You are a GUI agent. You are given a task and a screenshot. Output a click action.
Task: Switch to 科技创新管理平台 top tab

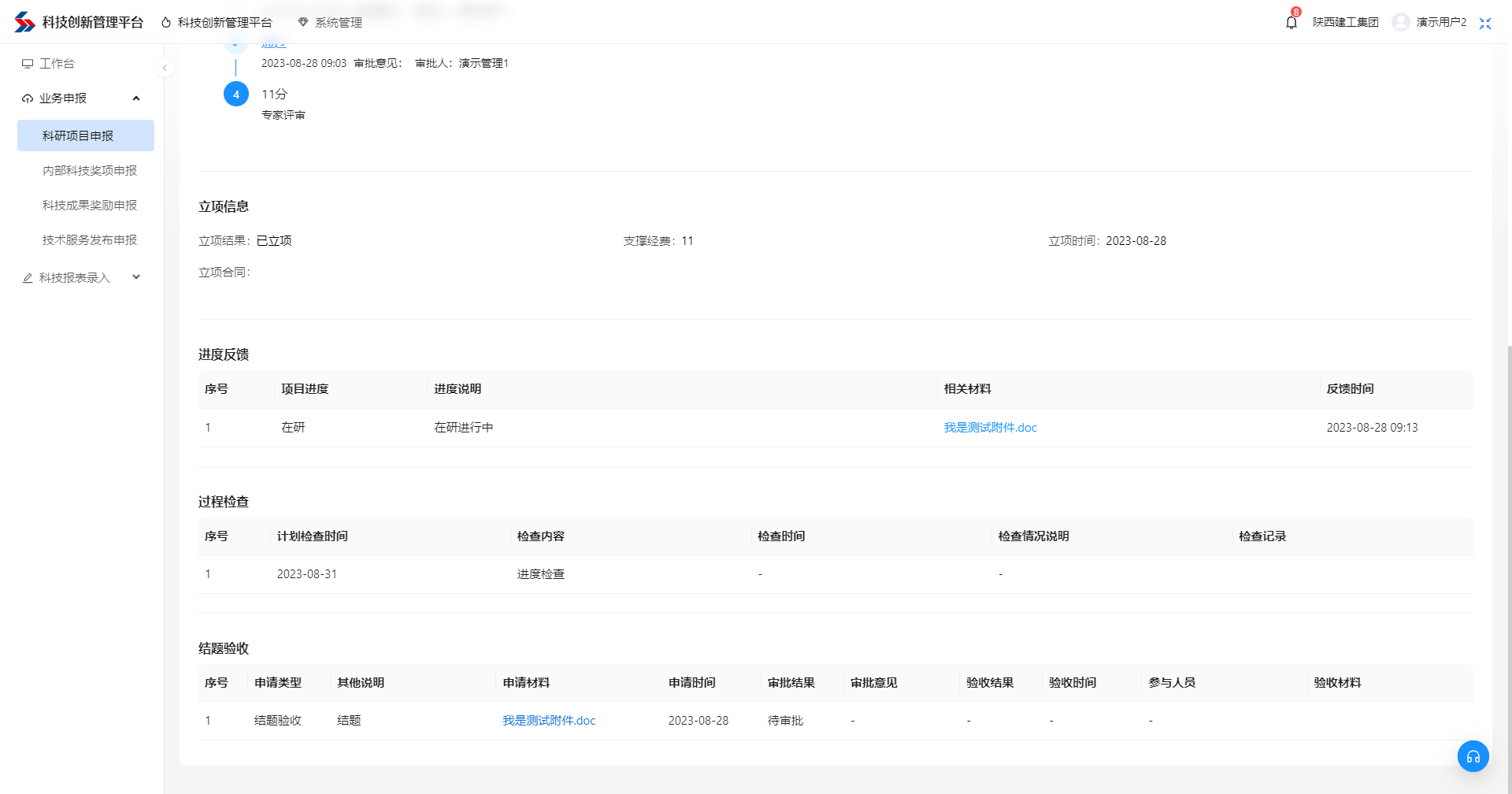(x=217, y=23)
